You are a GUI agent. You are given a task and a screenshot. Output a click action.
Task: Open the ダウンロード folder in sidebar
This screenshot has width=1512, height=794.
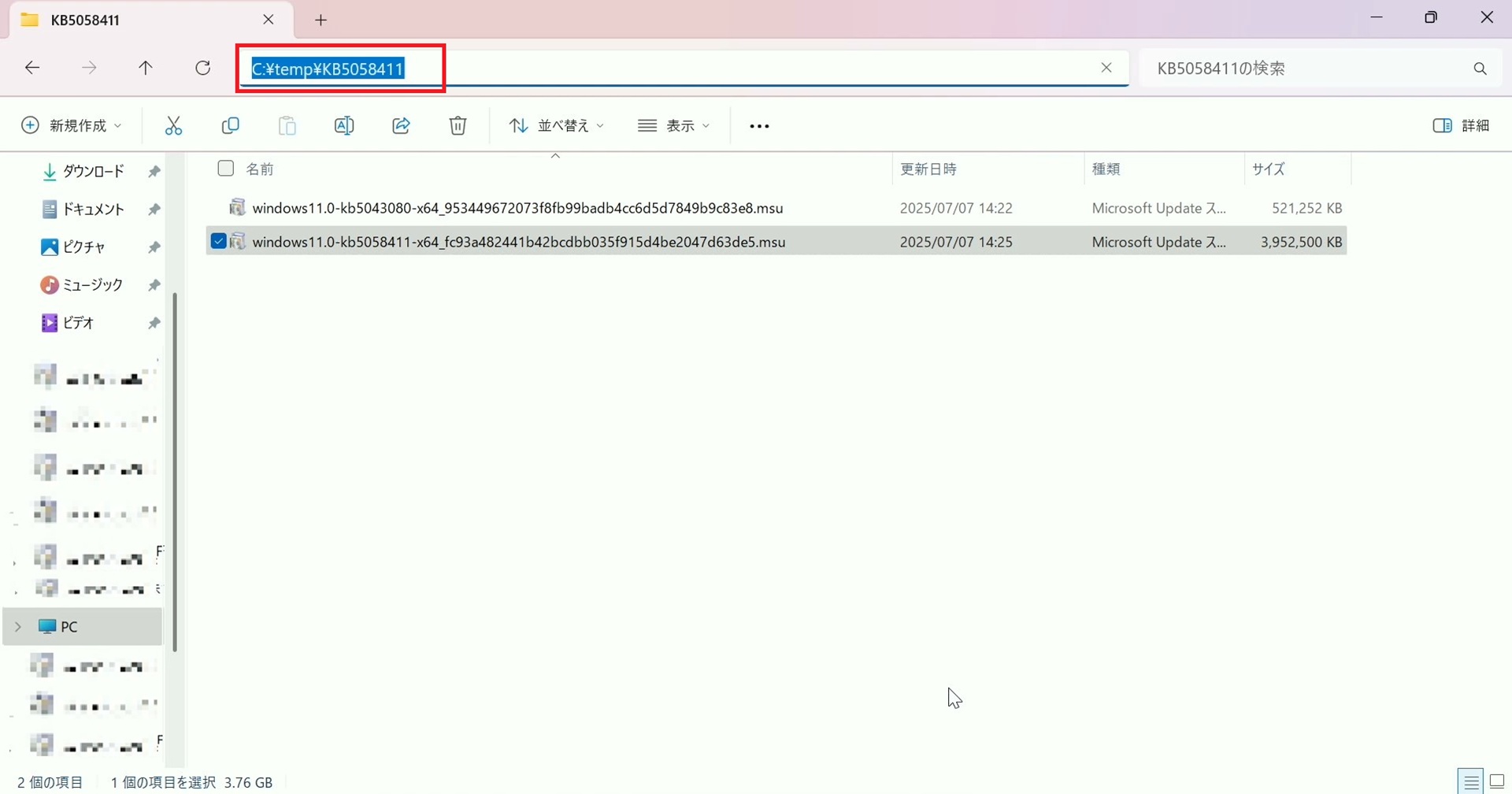coord(93,172)
